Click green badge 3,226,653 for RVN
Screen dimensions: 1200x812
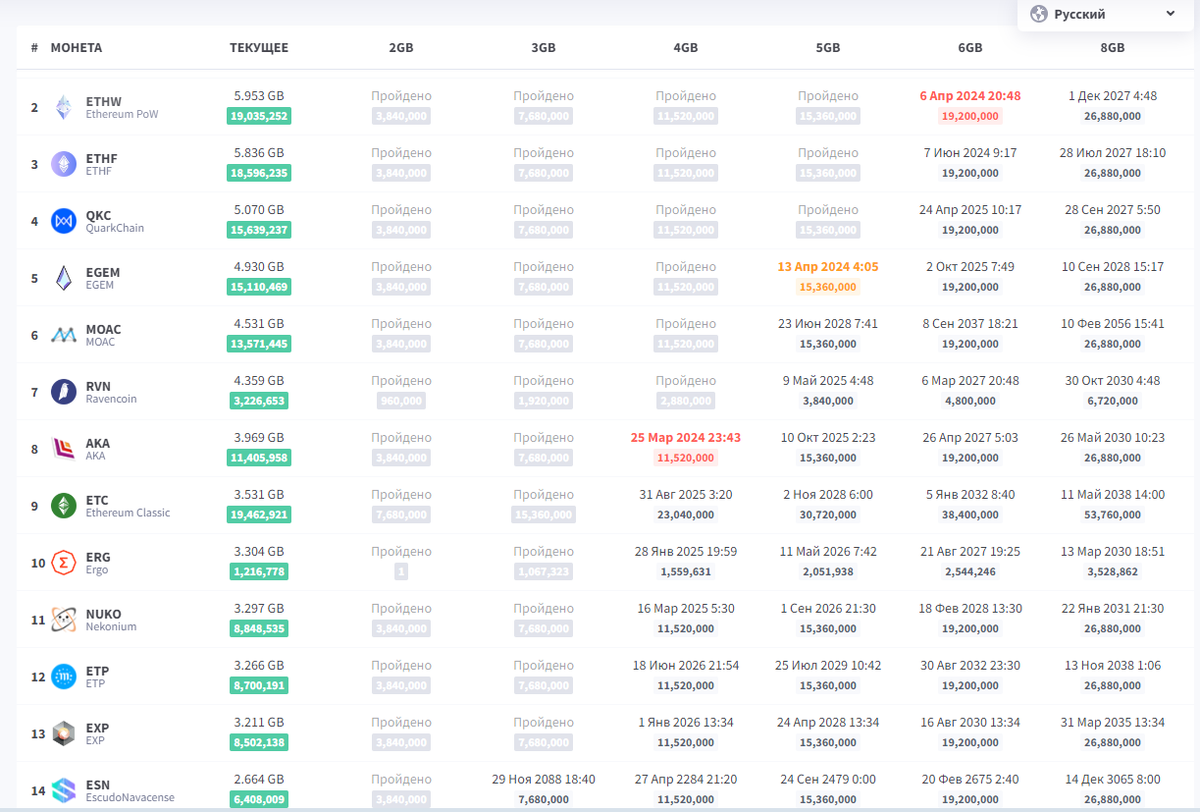pyautogui.click(x=259, y=401)
